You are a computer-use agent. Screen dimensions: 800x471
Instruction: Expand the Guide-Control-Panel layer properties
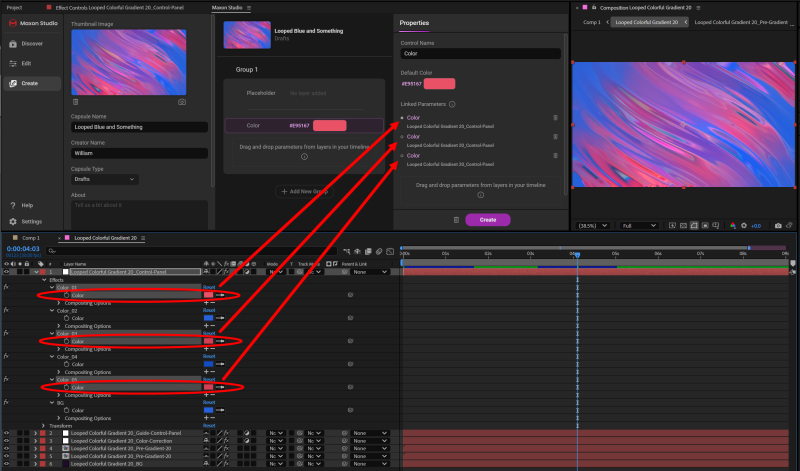tap(35, 433)
